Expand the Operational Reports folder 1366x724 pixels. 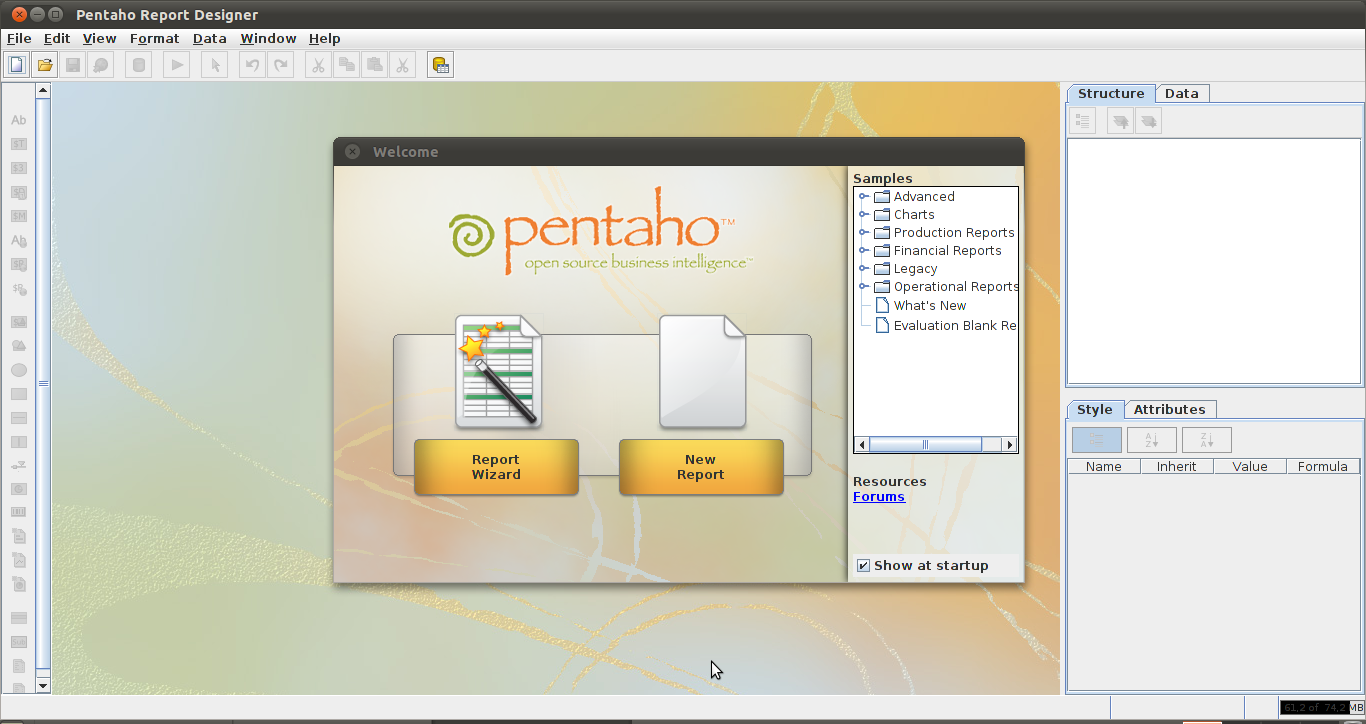tap(863, 287)
